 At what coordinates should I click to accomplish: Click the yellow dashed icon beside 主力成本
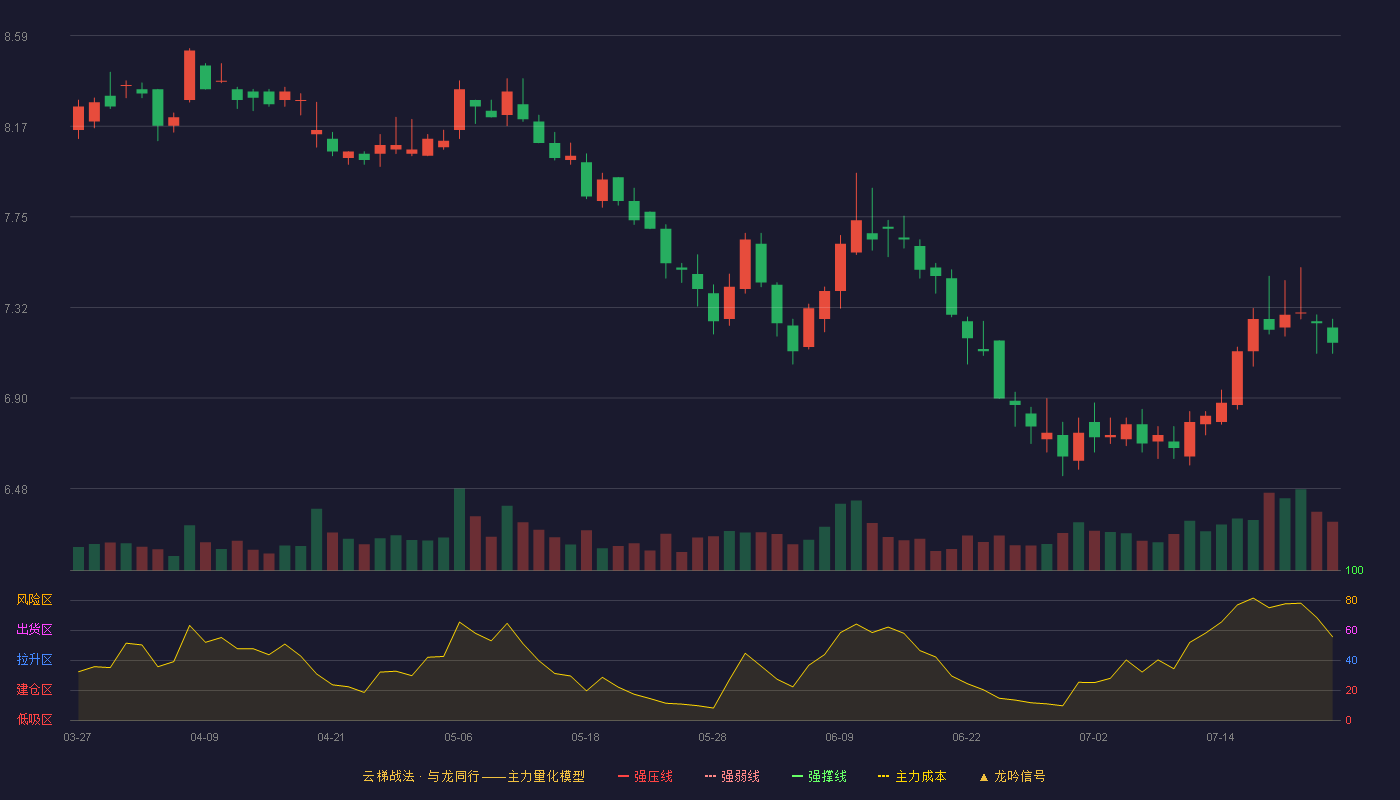pyautogui.click(x=884, y=776)
